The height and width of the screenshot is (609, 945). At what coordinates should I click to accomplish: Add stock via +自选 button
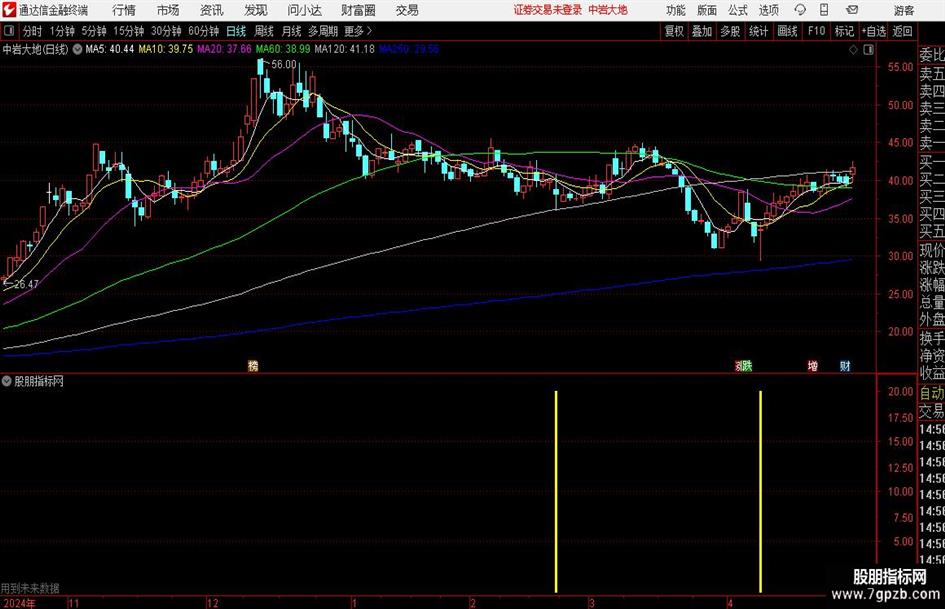pyautogui.click(x=874, y=31)
